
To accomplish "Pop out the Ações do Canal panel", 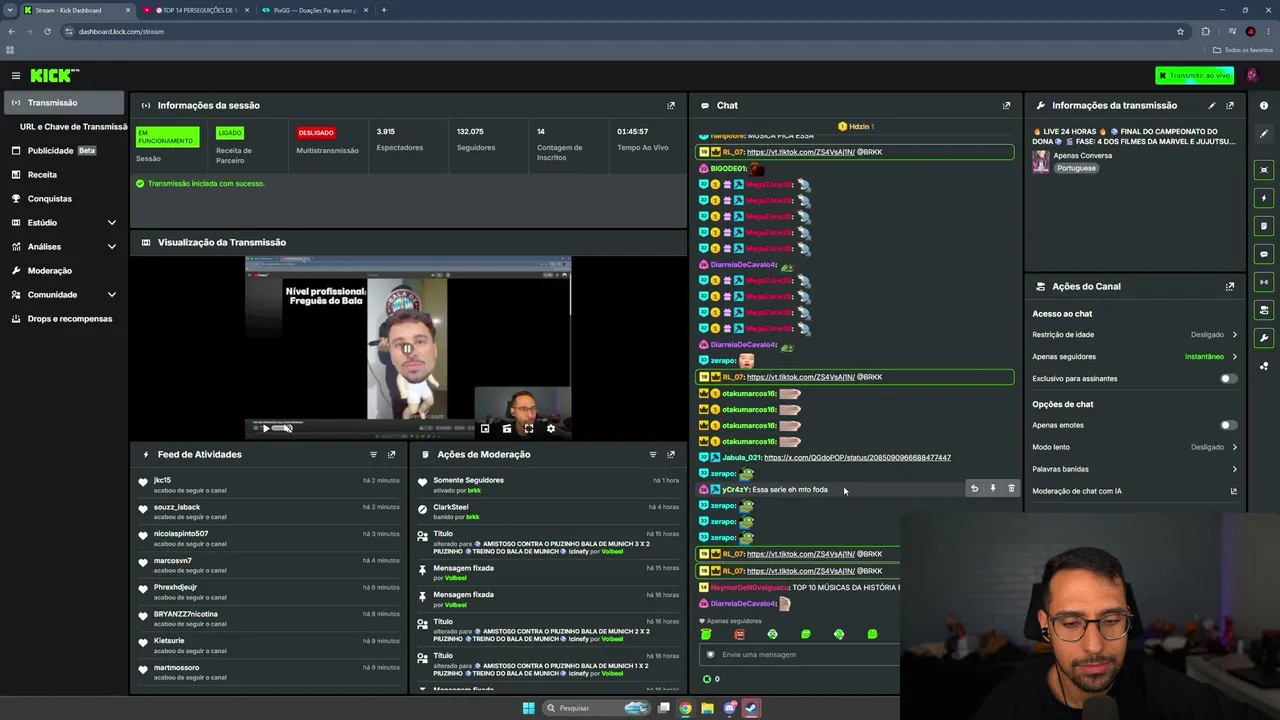I will click(x=1230, y=286).
